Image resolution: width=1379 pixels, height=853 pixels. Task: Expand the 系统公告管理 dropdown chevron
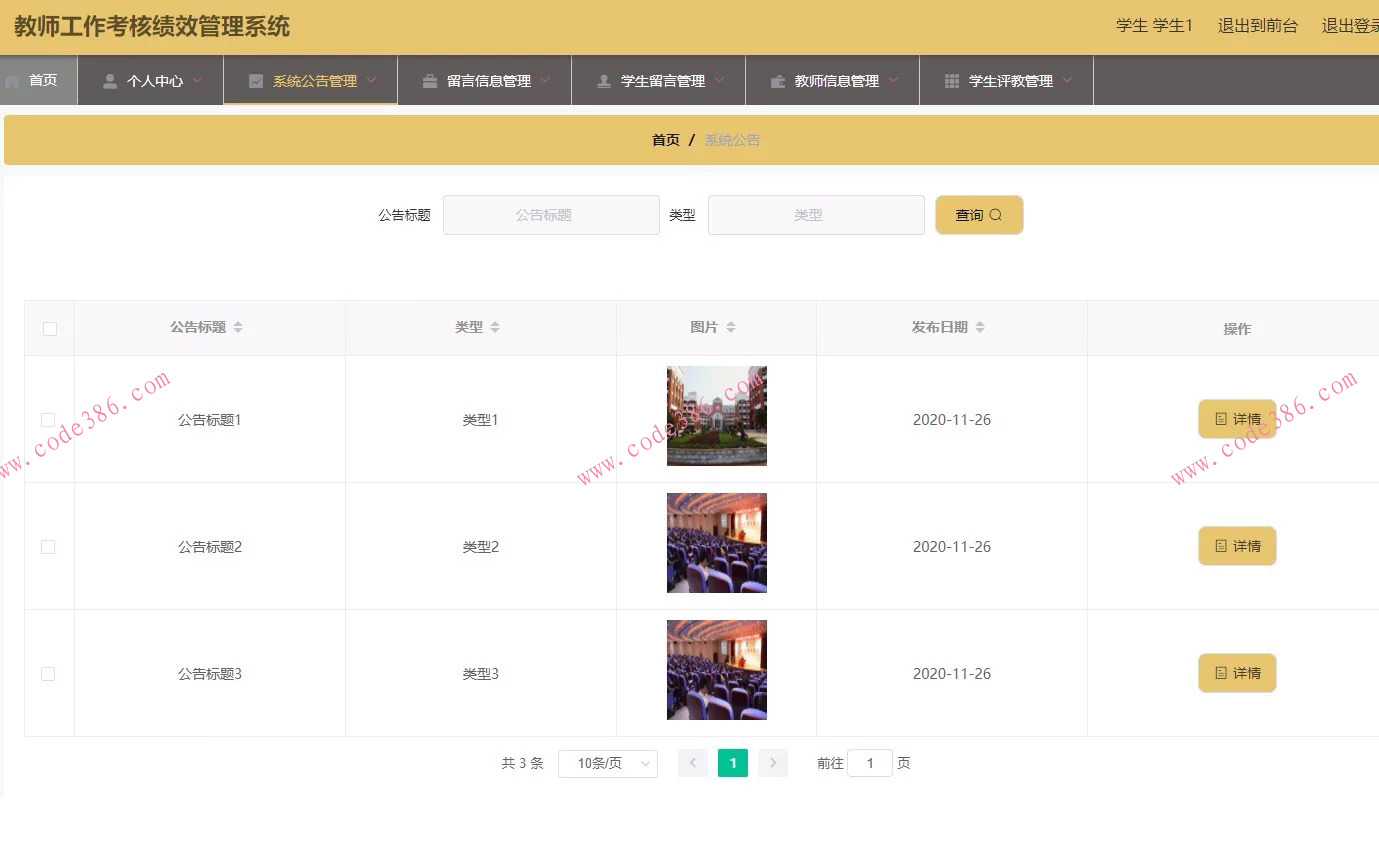pos(371,81)
